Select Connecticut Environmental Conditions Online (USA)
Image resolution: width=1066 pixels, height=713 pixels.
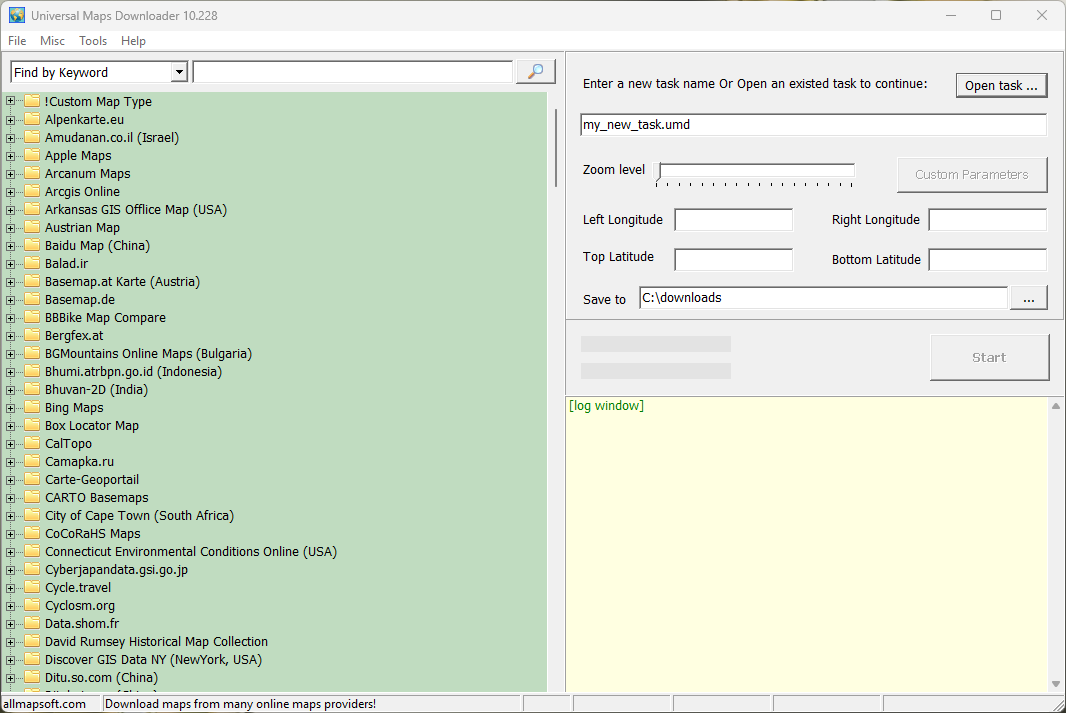[191, 551]
